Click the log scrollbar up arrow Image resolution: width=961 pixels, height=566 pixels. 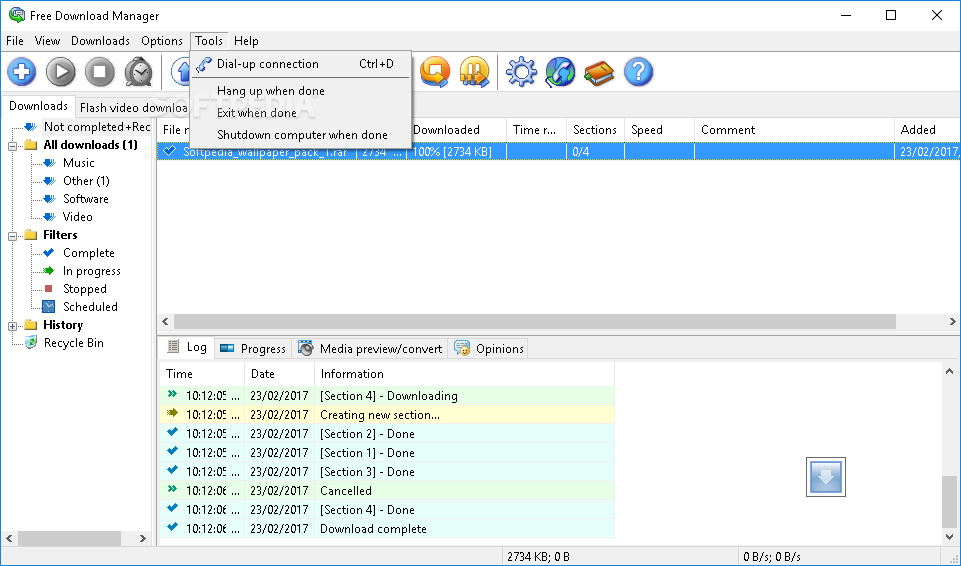pyautogui.click(x=949, y=371)
